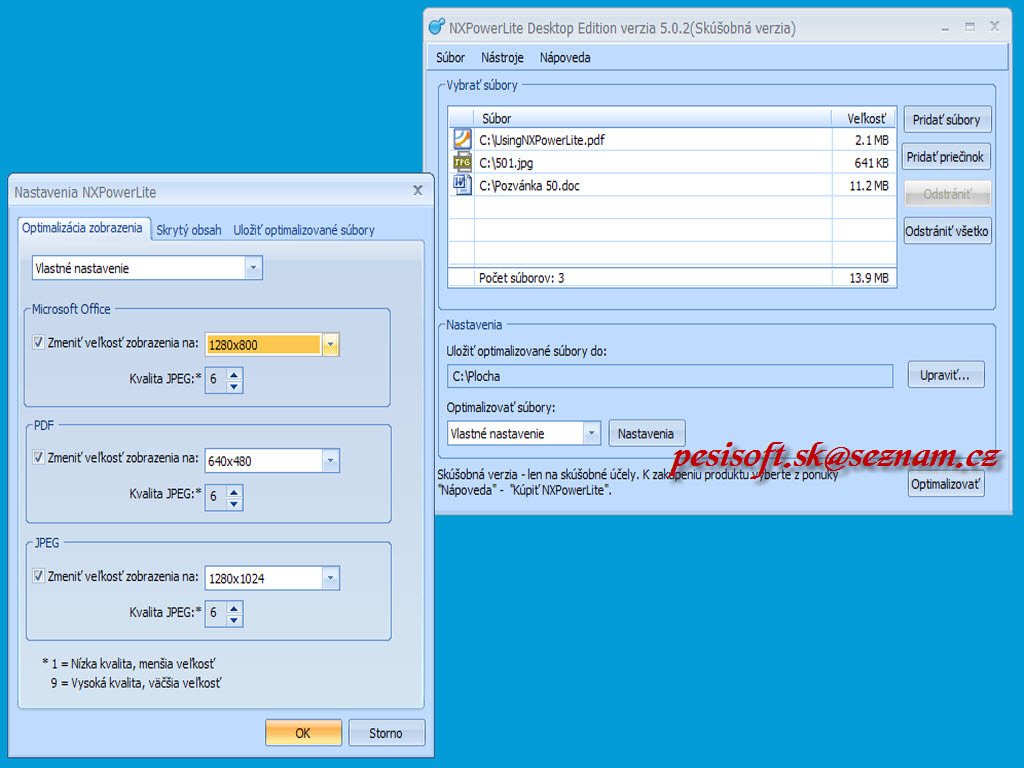The width and height of the screenshot is (1024, 768).
Task: Click the Office JPEG quality value field
Action: (x=216, y=379)
